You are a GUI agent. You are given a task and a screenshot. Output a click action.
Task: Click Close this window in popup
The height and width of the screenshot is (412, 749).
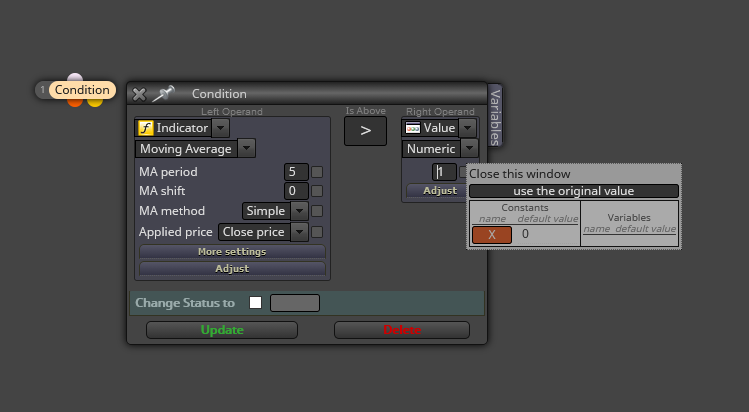520,174
